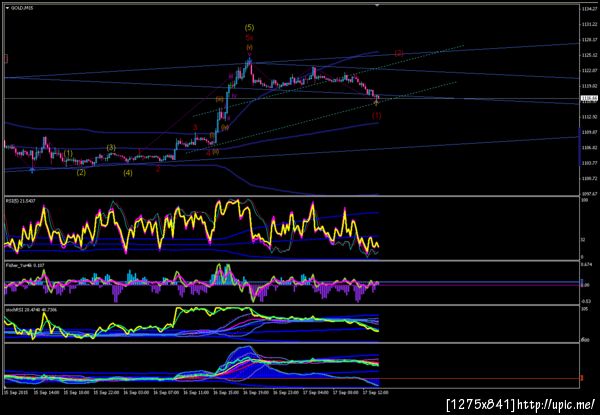Click the 16 Sep 15:00 time axis label
This screenshot has height=415, width=600.
(x=224, y=392)
